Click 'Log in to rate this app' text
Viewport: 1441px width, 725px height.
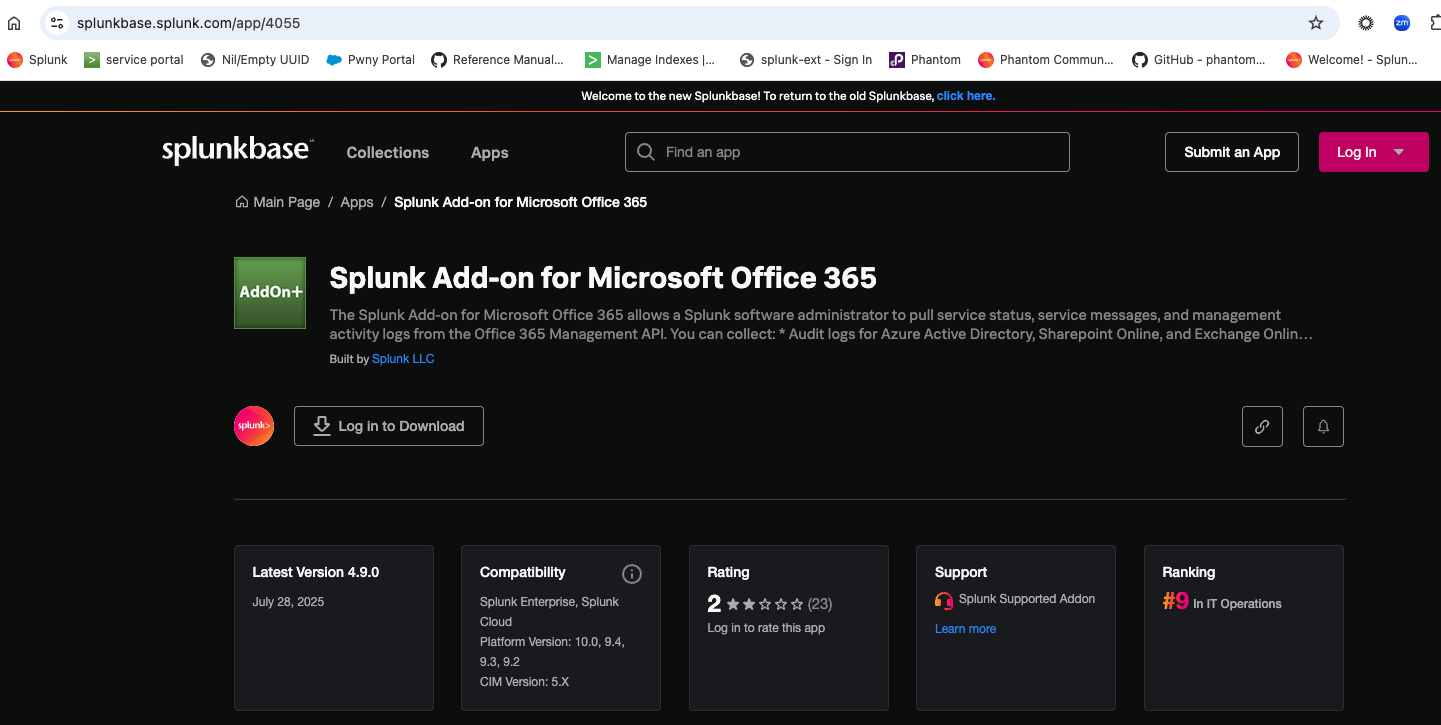pyautogui.click(x=766, y=628)
